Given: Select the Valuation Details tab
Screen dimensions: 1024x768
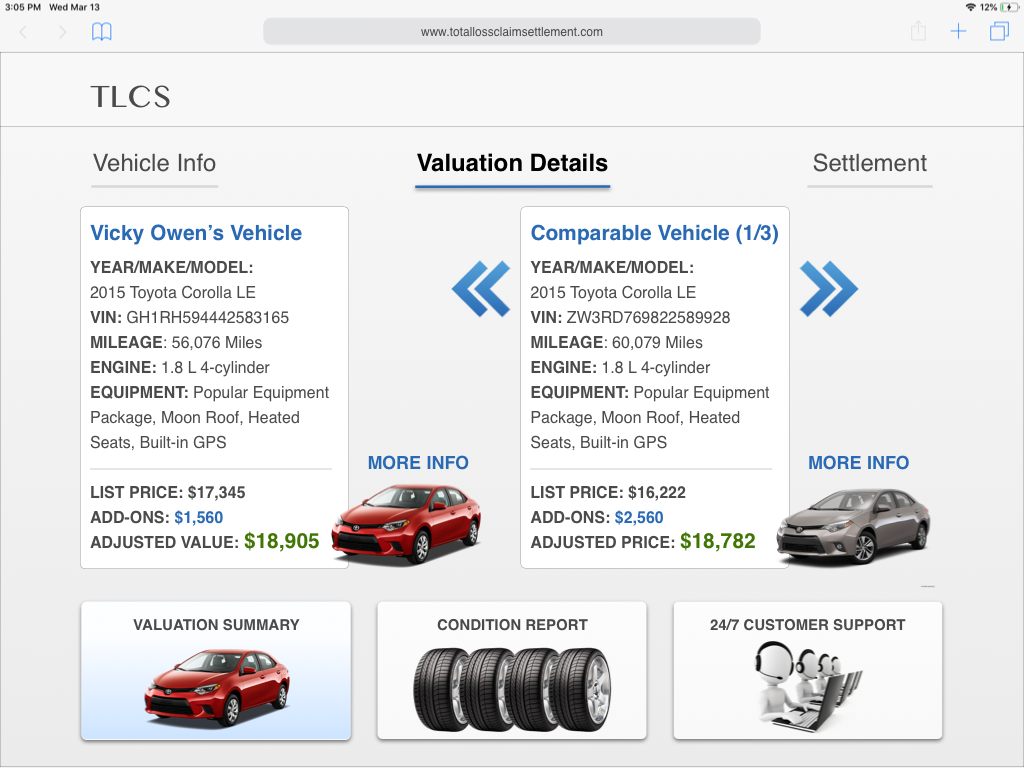Looking at the screenshot, I should (x=512, y=163).
